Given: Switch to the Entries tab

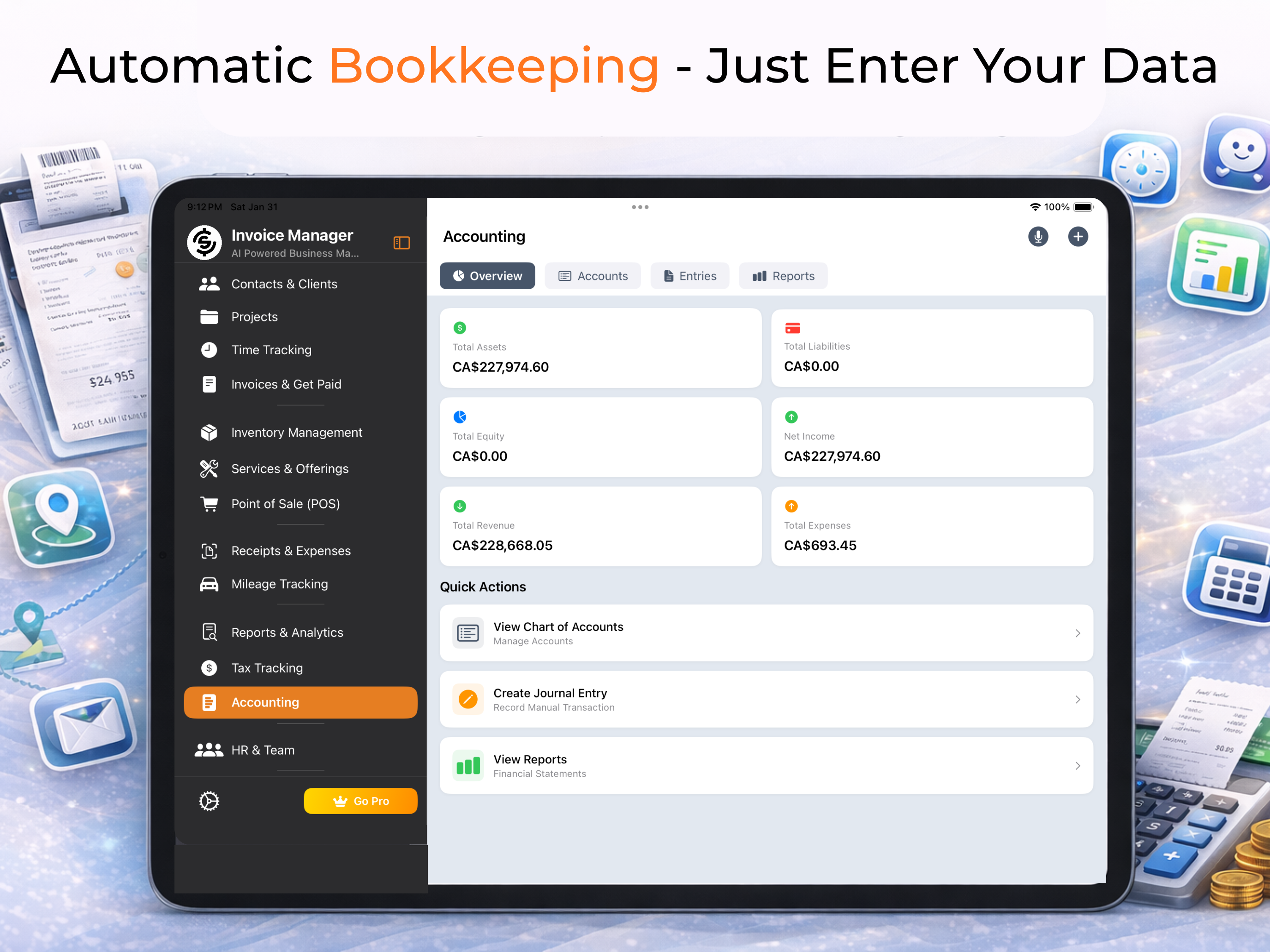Looking at the screenshot, I should coord(689,276).
